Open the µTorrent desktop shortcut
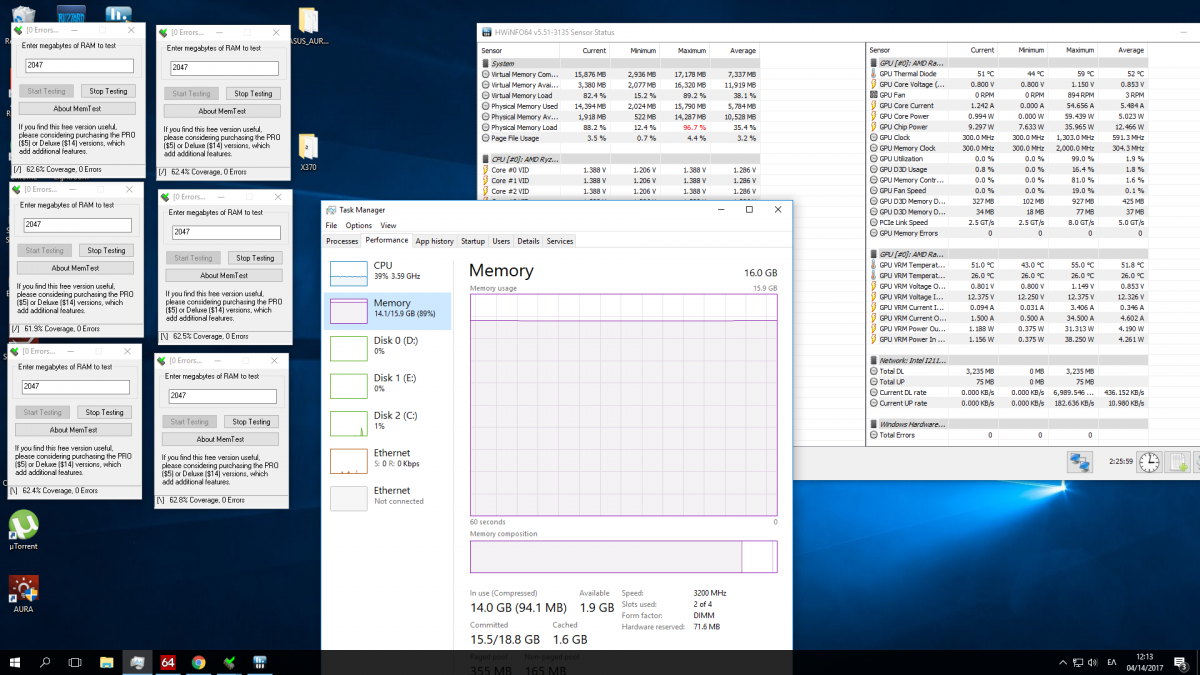Image resolution: width=1200 pixels, height=675 pixels. point(23,530)
